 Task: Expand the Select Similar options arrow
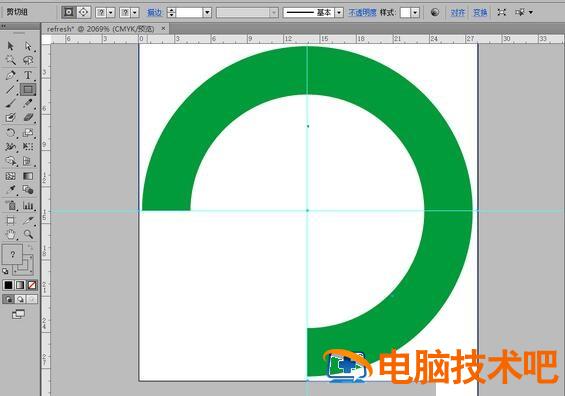click(531, 12)
